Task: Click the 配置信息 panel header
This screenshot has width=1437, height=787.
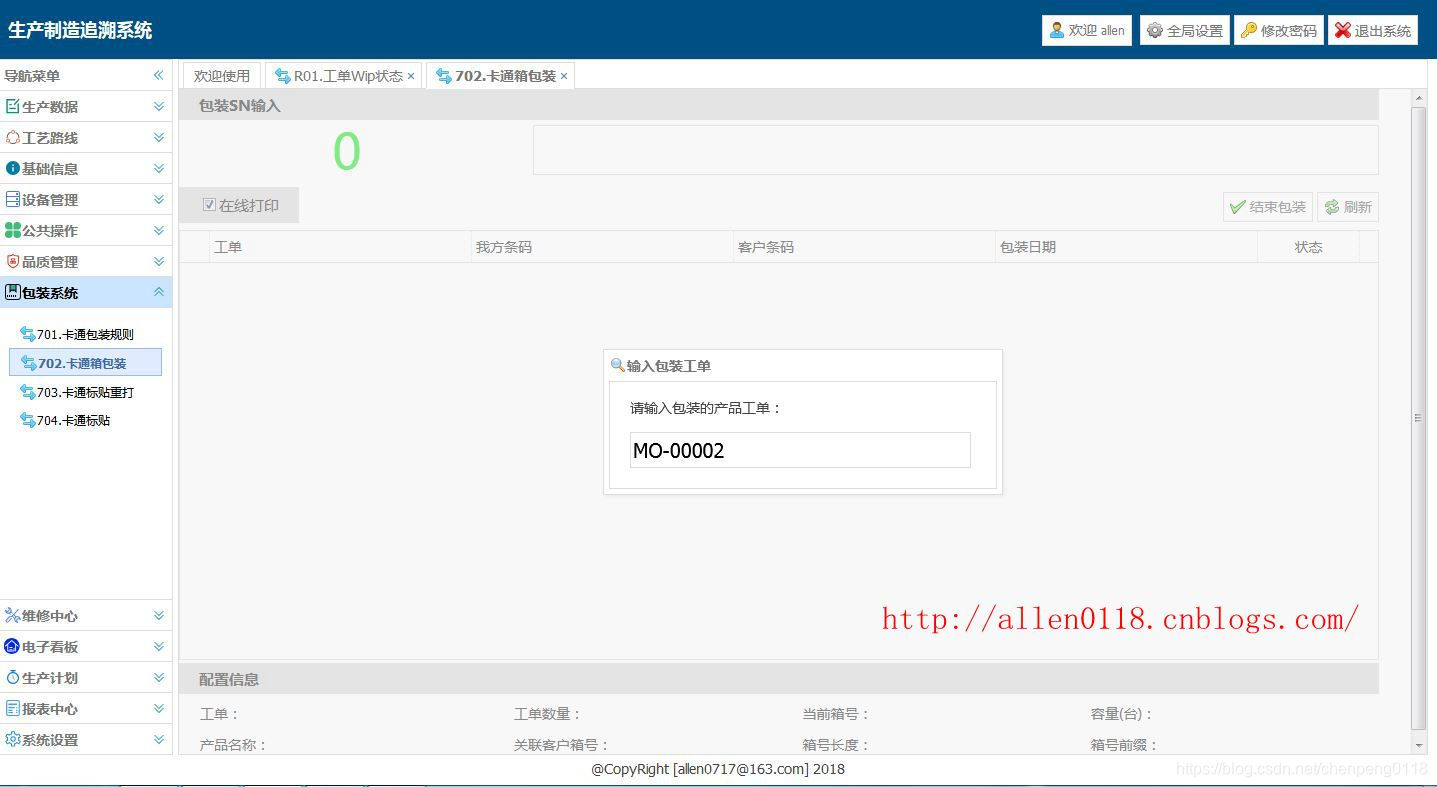Action: [779, 679]
